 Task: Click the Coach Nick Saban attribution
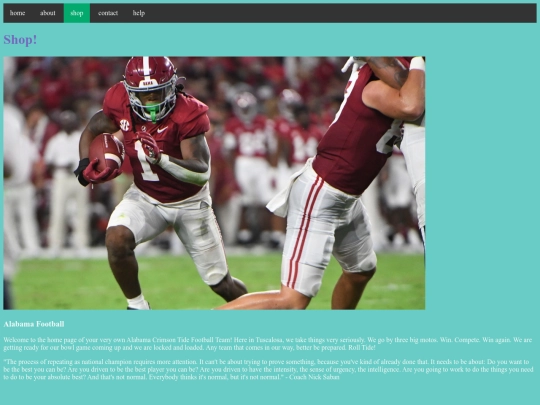(314, 377)
